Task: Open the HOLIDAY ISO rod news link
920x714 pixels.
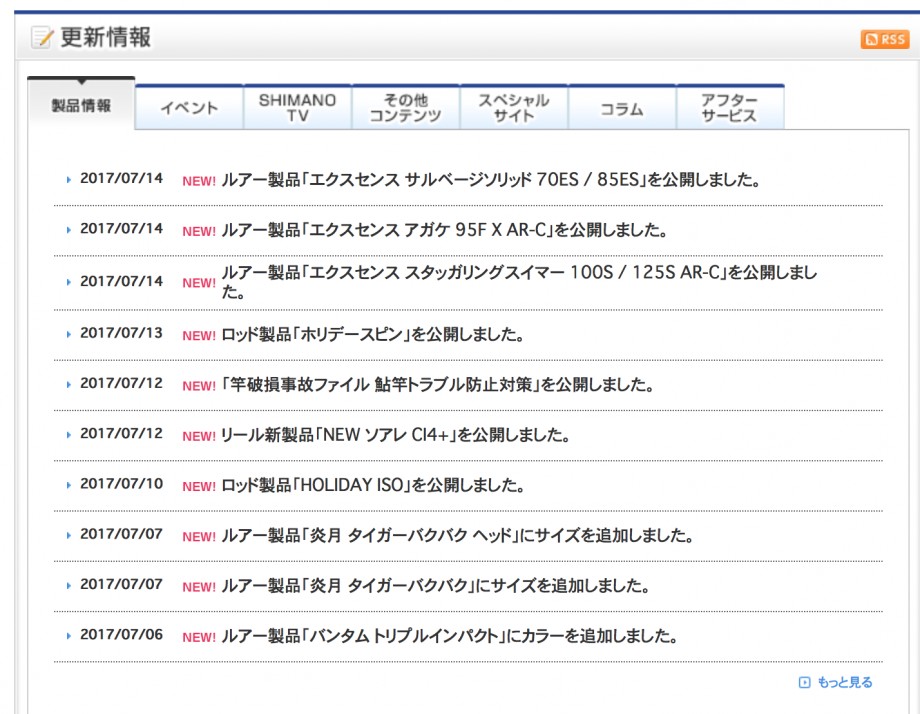Action: tap(373, 485)
